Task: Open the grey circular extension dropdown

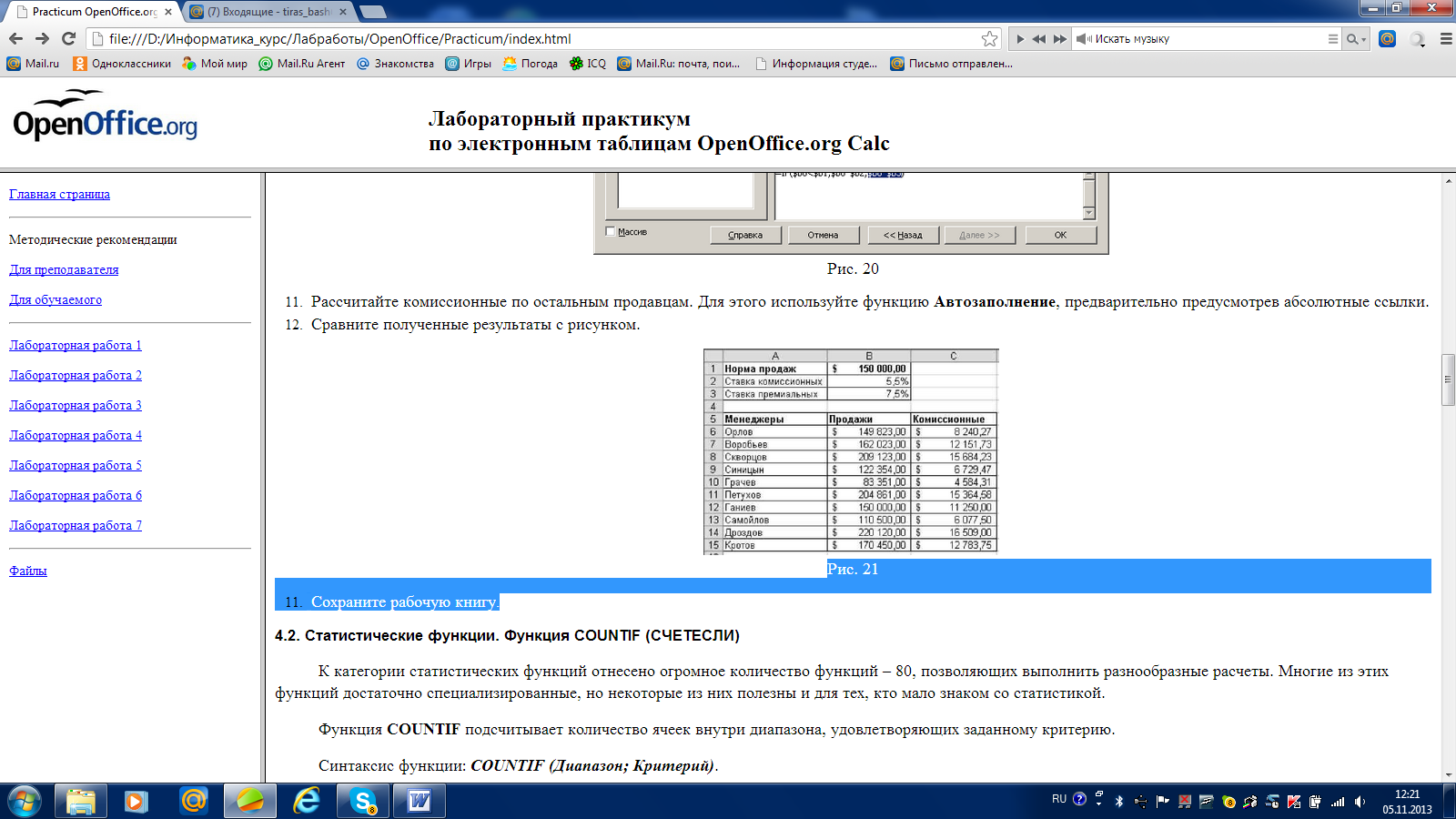Action: 1418,39
